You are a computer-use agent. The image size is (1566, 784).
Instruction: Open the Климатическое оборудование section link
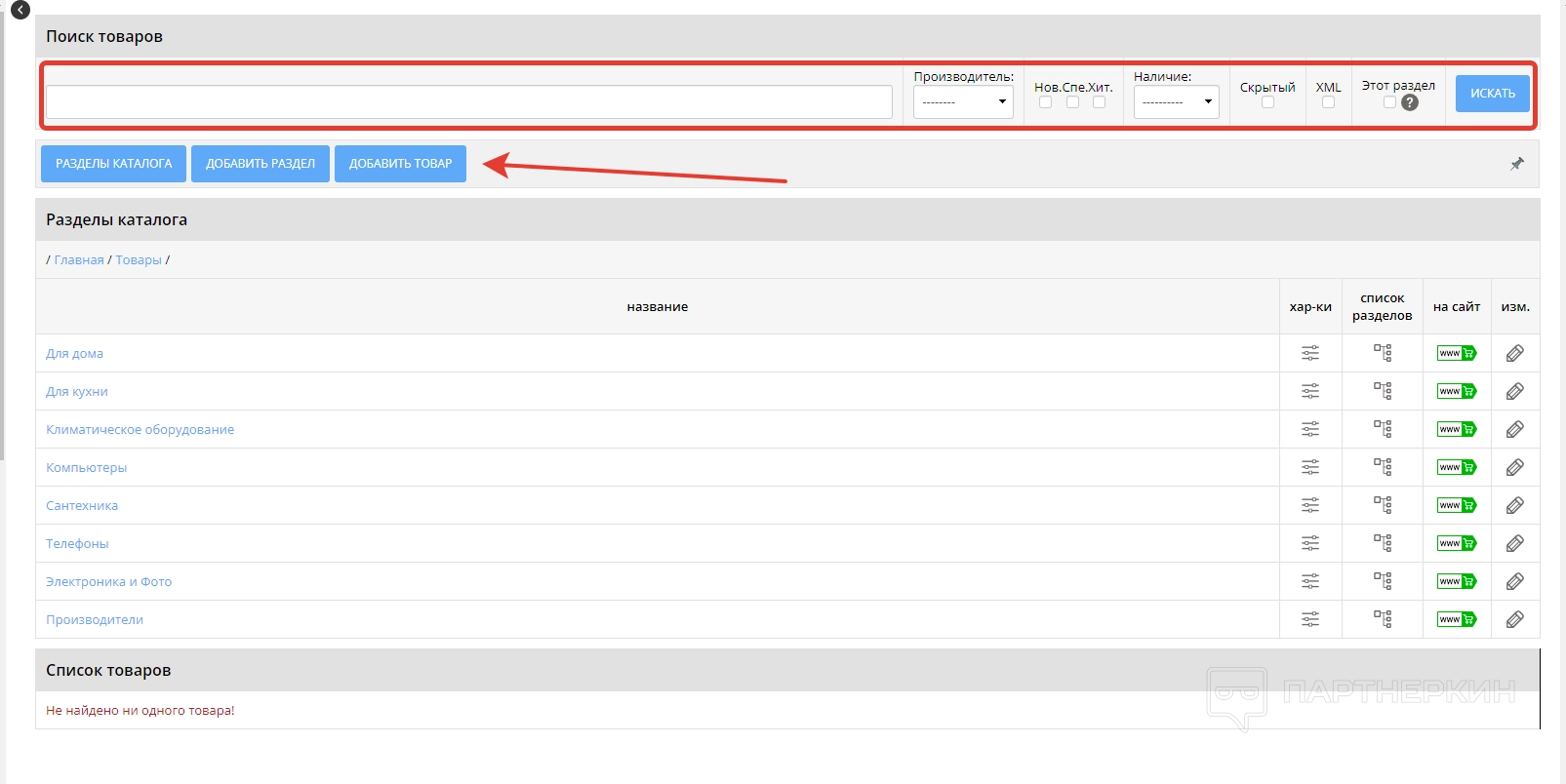pyautogui.click(x=140, y=430)
